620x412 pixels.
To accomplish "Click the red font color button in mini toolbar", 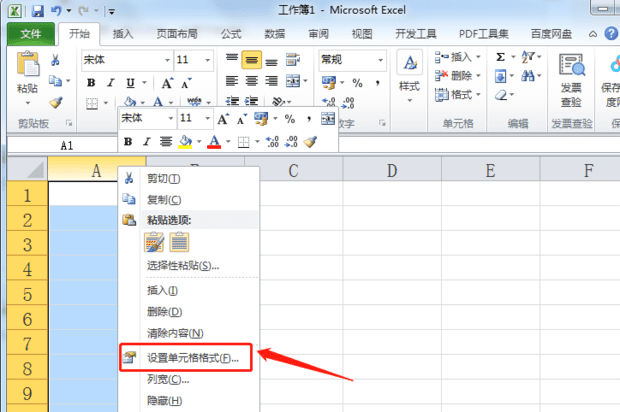I will [x=214, y=142].
